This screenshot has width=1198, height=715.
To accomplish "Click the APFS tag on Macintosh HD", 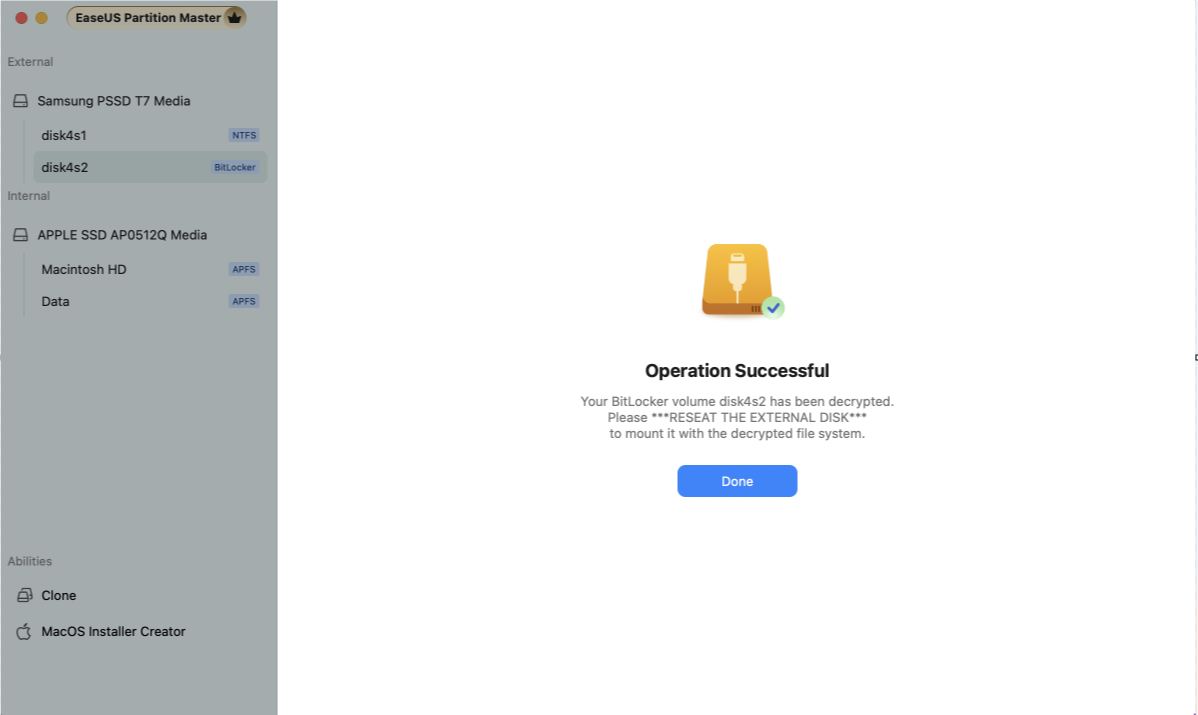I will click(x=244, y=270).
